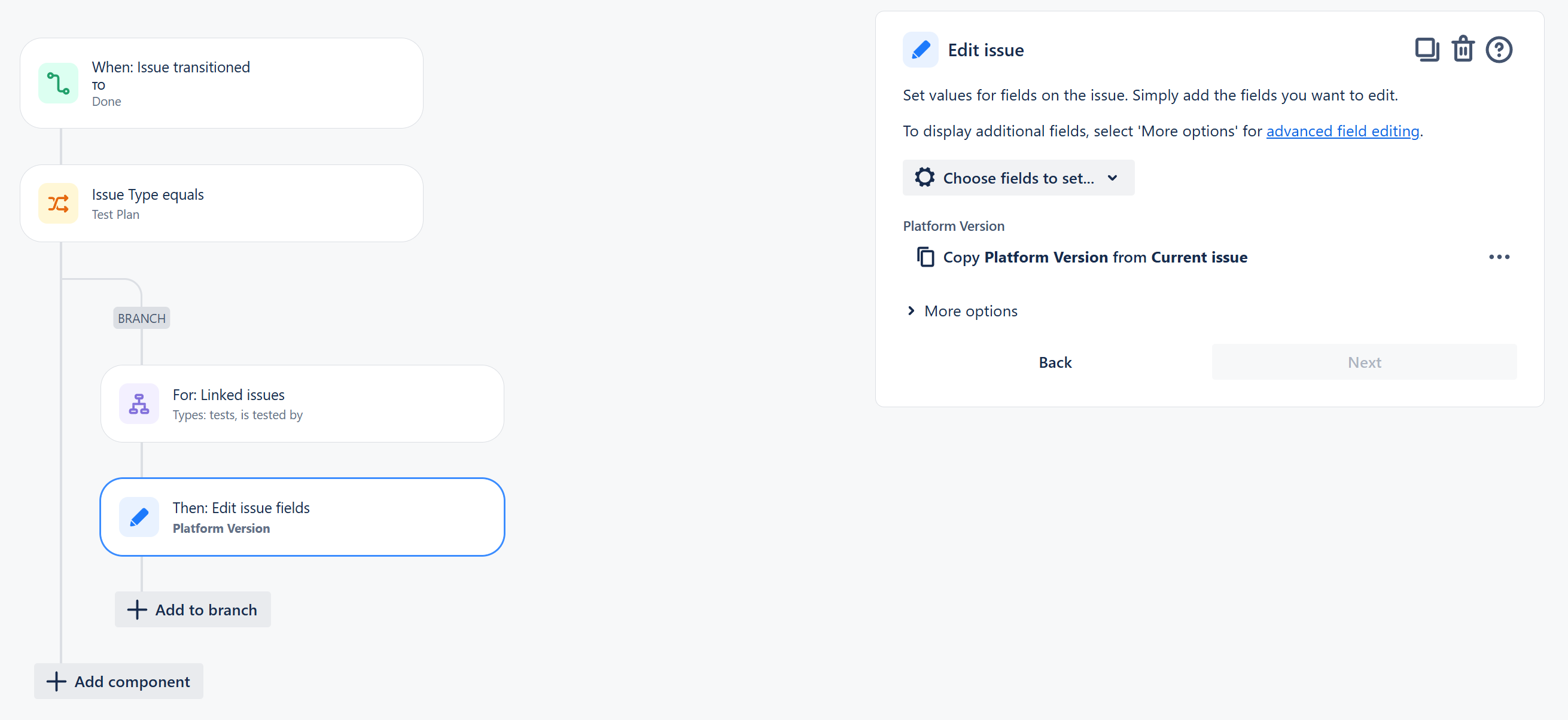
Task: Click the orange shuffle condition icon
Action: pyautogui.click(x=58, y=203)
